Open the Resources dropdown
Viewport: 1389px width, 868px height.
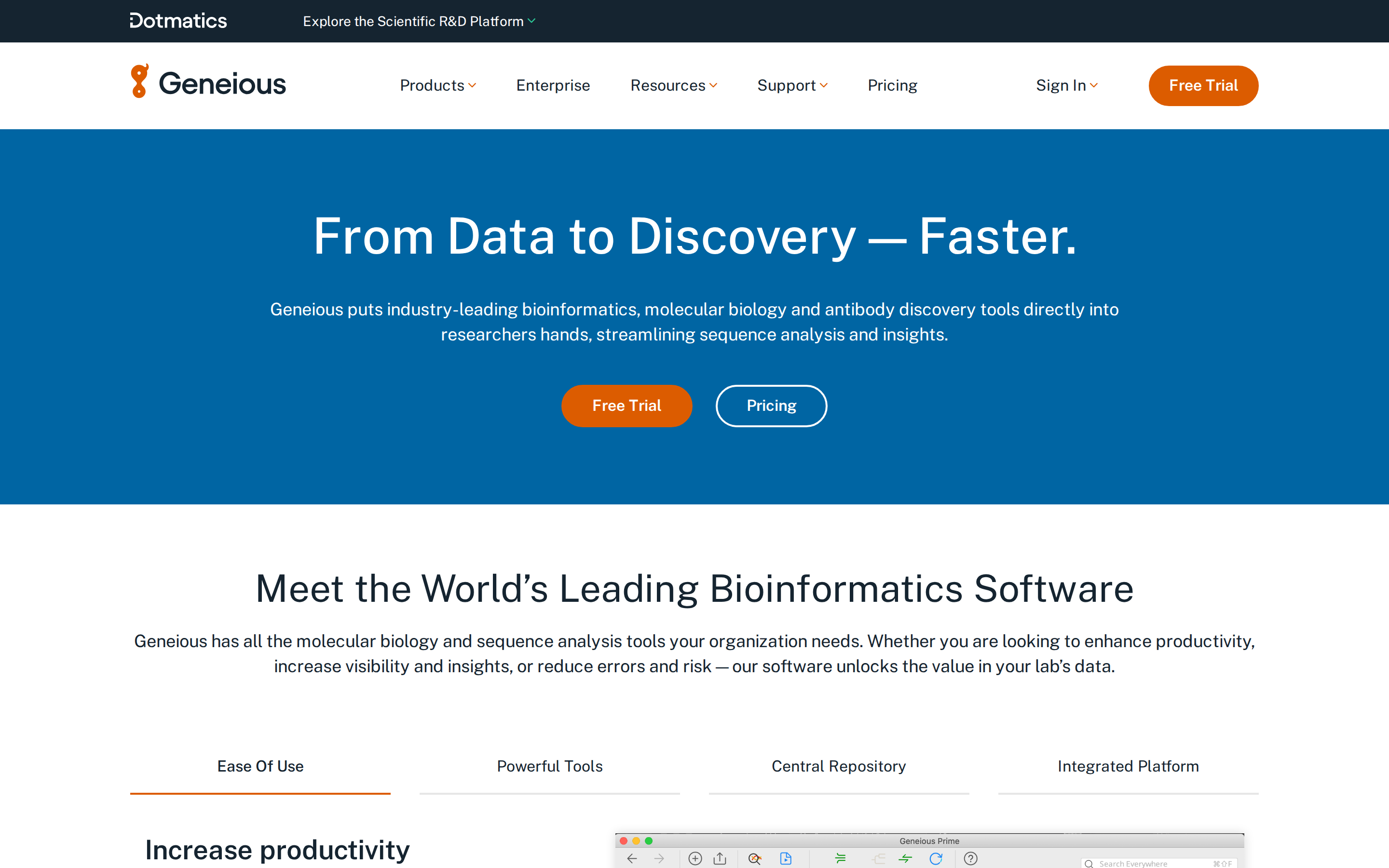pyautogui.click(x=674, y=85)
